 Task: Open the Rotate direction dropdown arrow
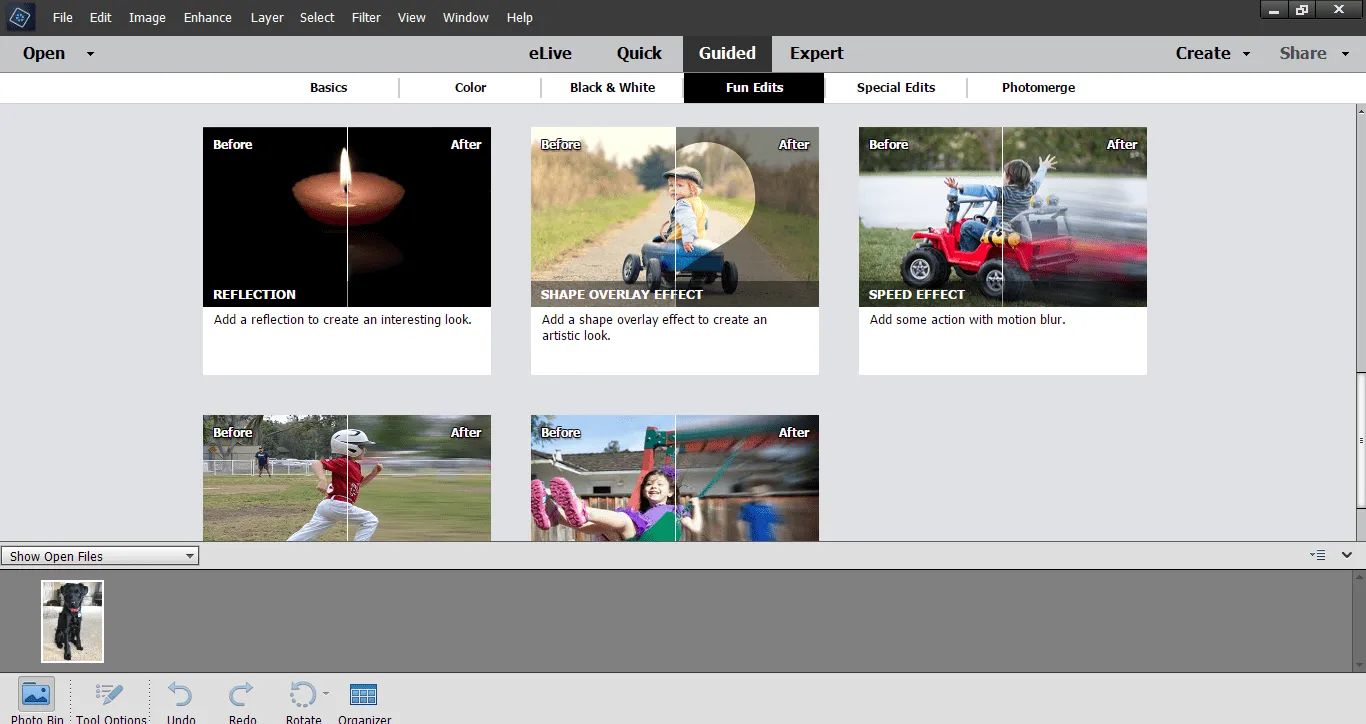coord(326,692)
